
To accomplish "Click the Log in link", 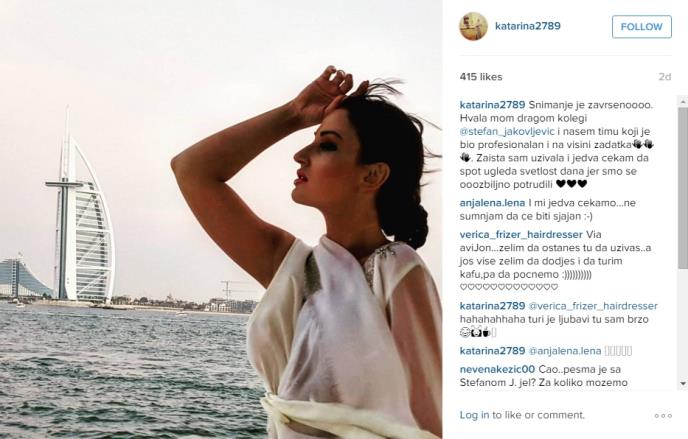I will click(474, 415).
